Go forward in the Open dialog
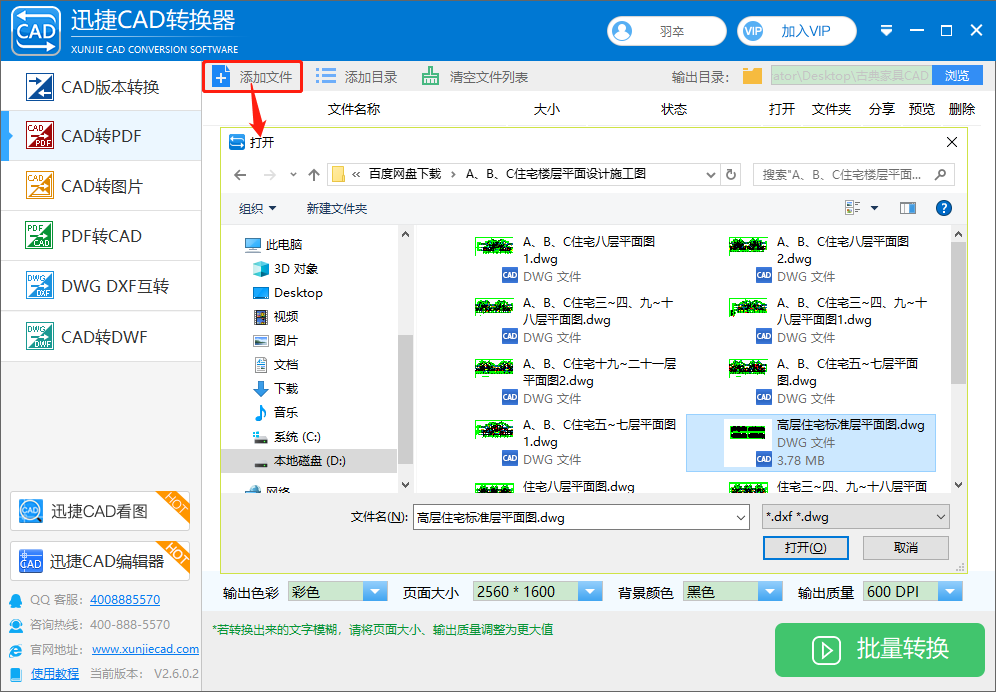 click(269, 175)
